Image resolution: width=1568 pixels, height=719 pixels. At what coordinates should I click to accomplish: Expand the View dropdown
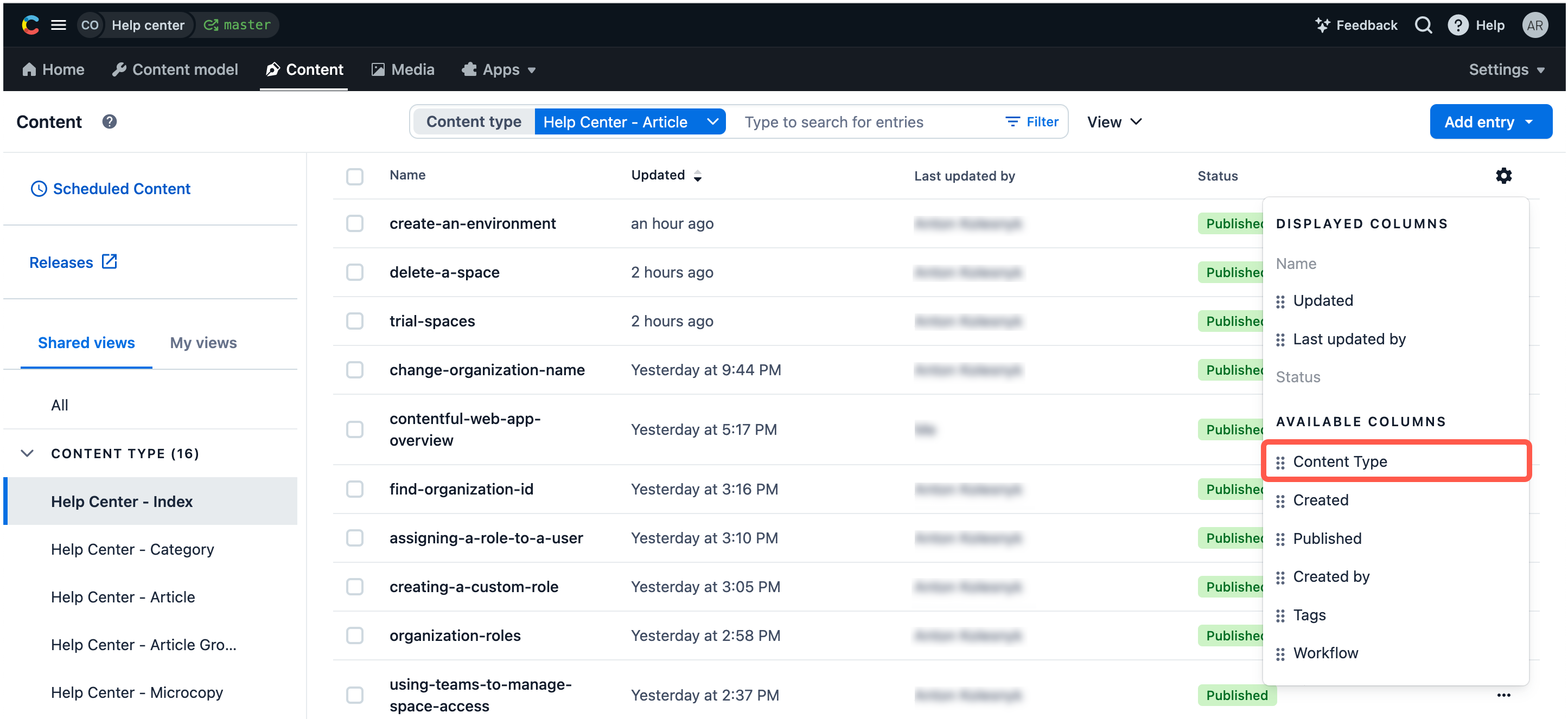pyautogui.click(x=1114, y=121)
